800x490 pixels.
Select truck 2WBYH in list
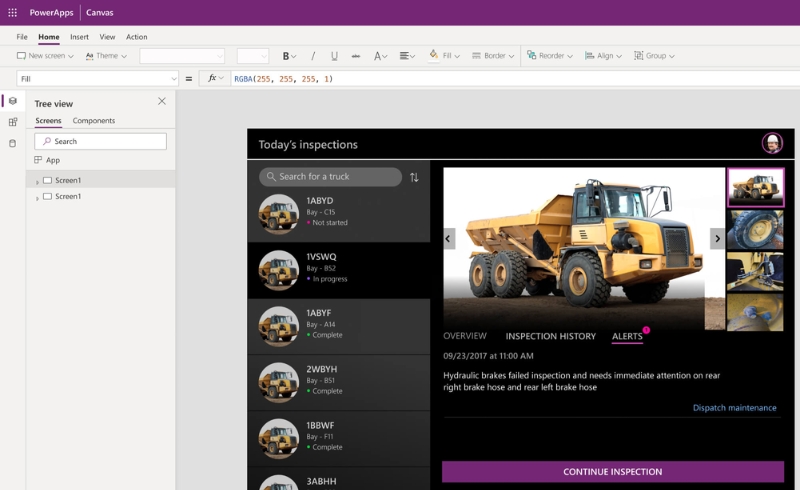click(x=339, y=382)
